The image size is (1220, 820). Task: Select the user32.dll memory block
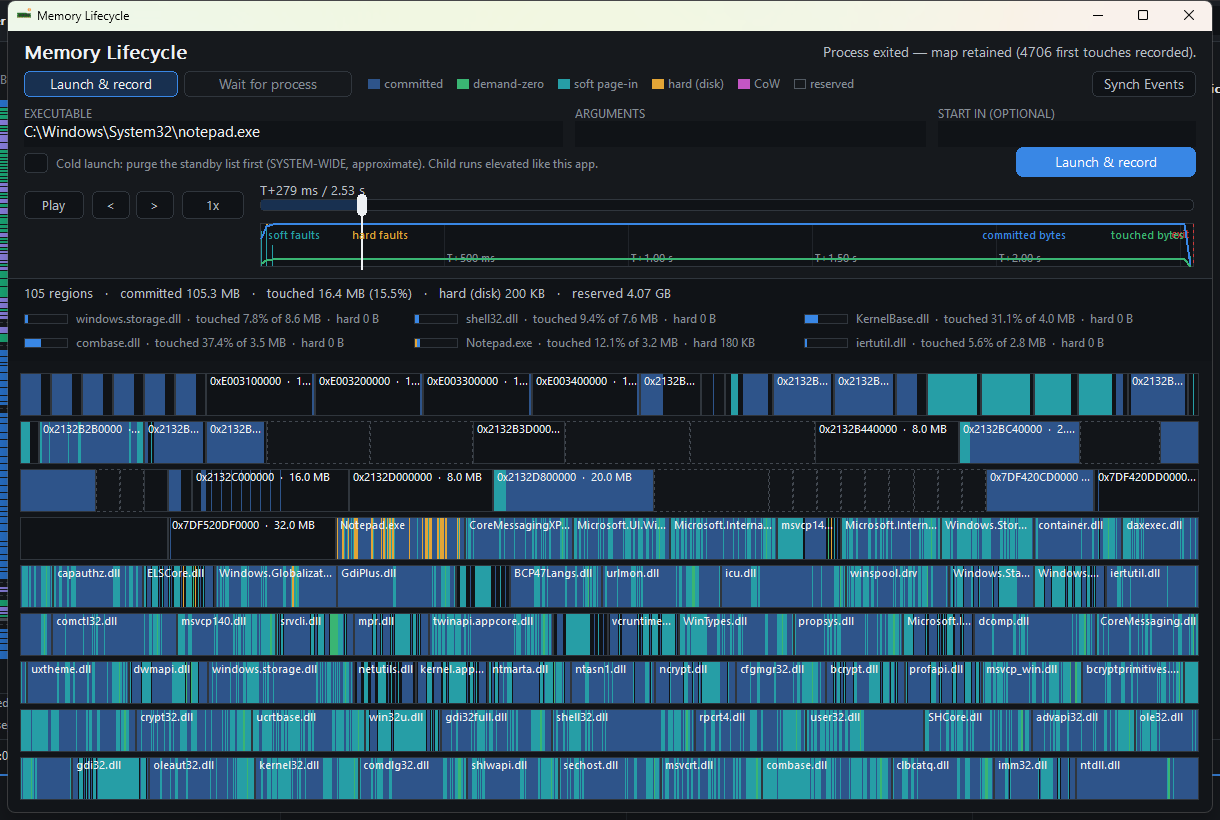tap(864, 730)
